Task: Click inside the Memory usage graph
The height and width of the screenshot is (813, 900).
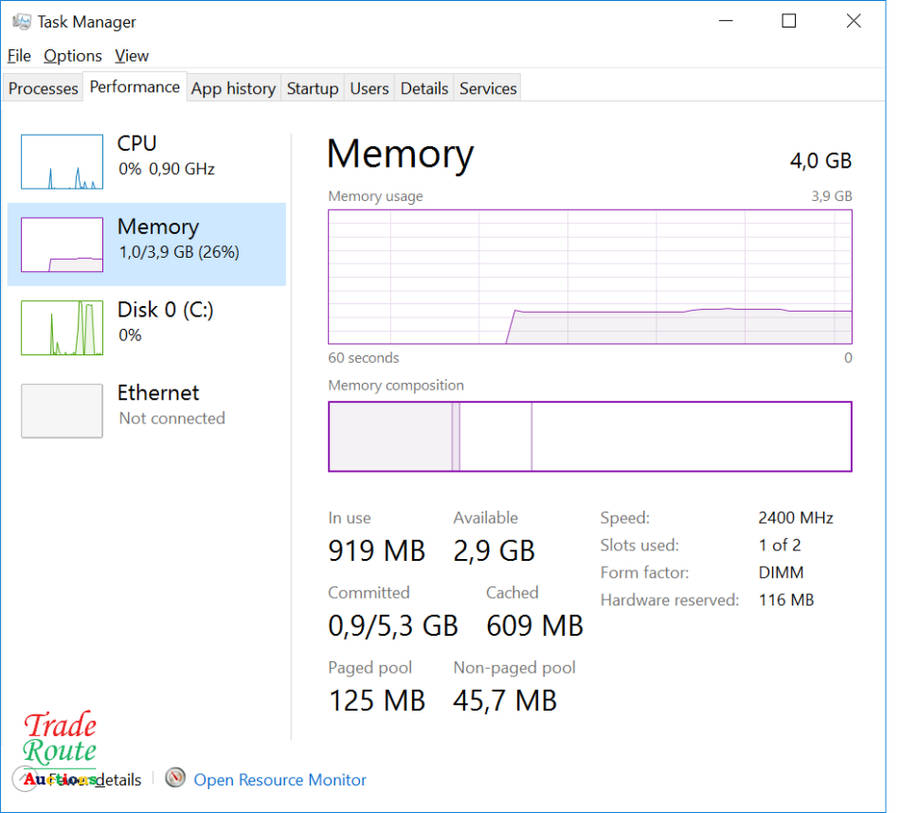Action: pos(590,277)
